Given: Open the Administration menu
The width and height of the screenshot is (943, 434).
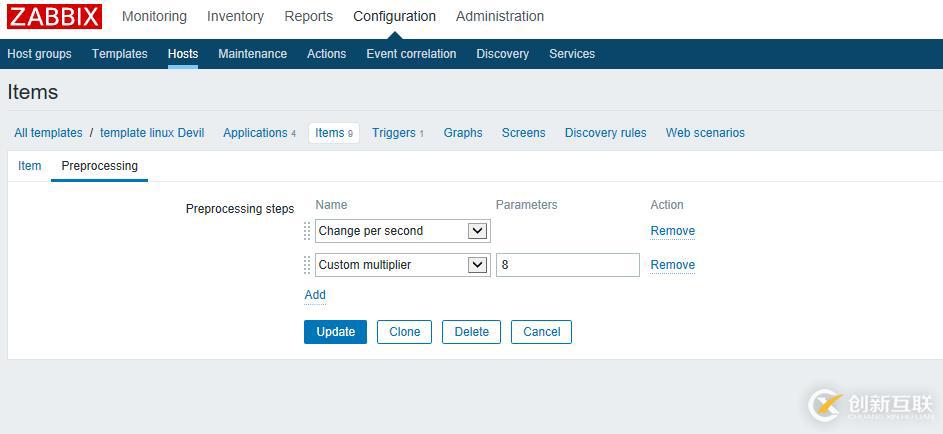Looking at the screenshot, I should [x=500, y=16].
